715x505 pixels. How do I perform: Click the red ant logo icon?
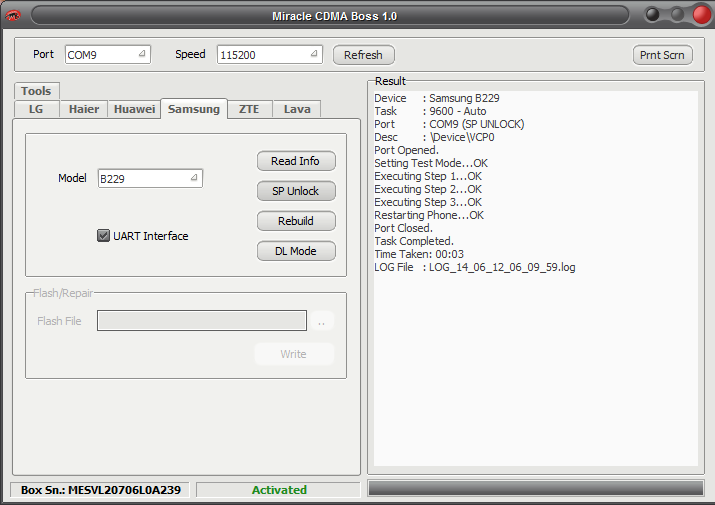click(13, 16)
